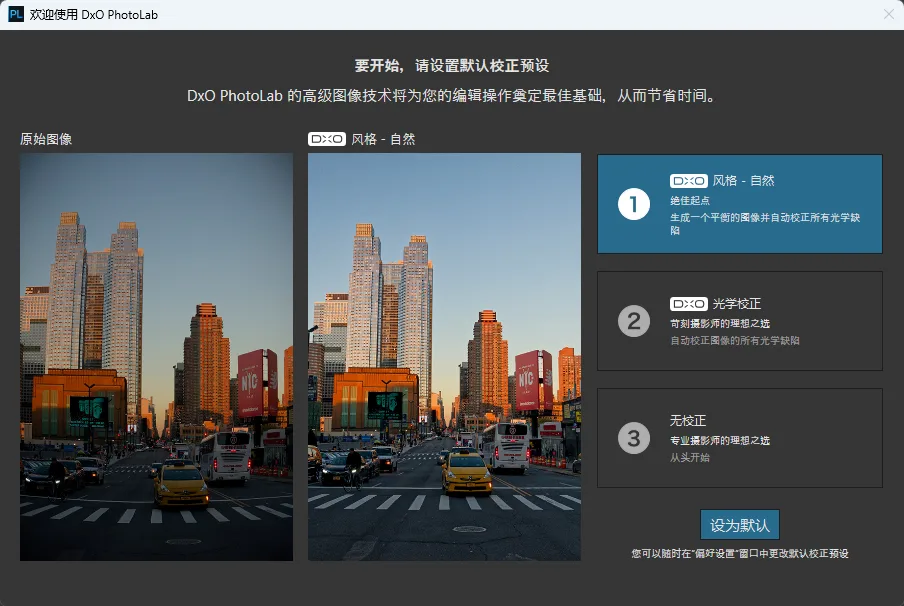
Task: Click the DxO logo in 风格 - 自然 card
Action: pos(688,180)
